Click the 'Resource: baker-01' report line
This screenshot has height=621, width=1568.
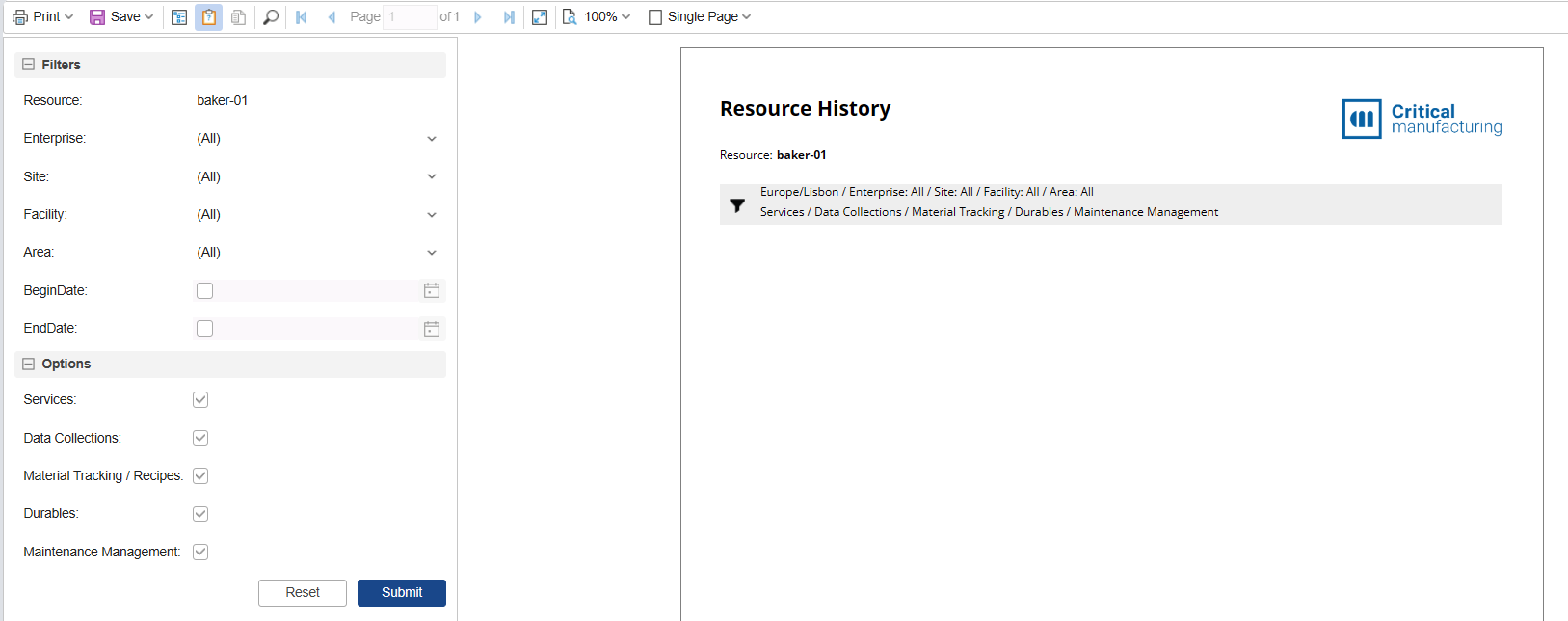coord(773,155)
